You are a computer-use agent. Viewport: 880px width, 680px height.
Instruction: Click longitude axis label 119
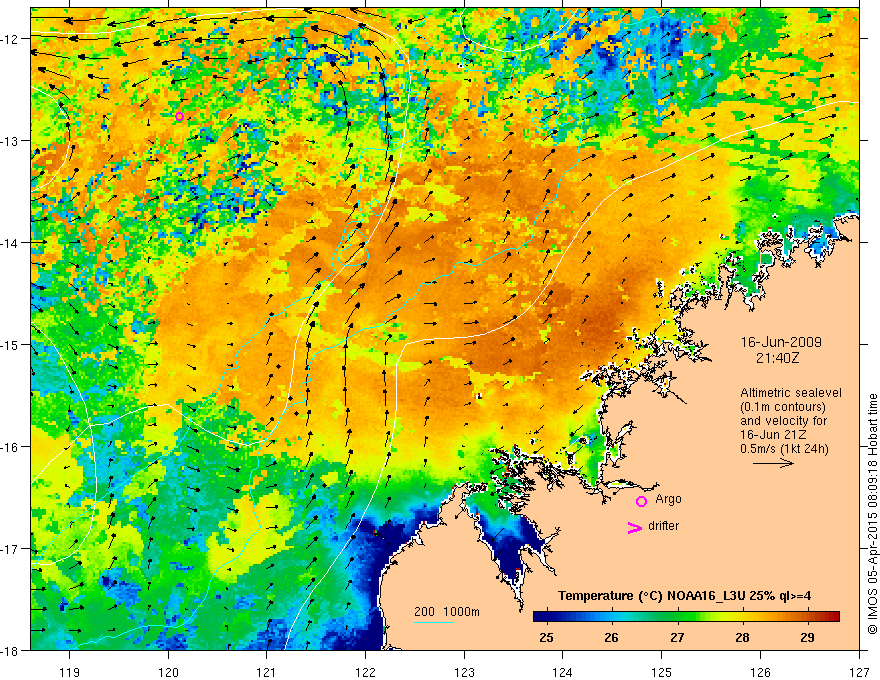tap(70, 673)
